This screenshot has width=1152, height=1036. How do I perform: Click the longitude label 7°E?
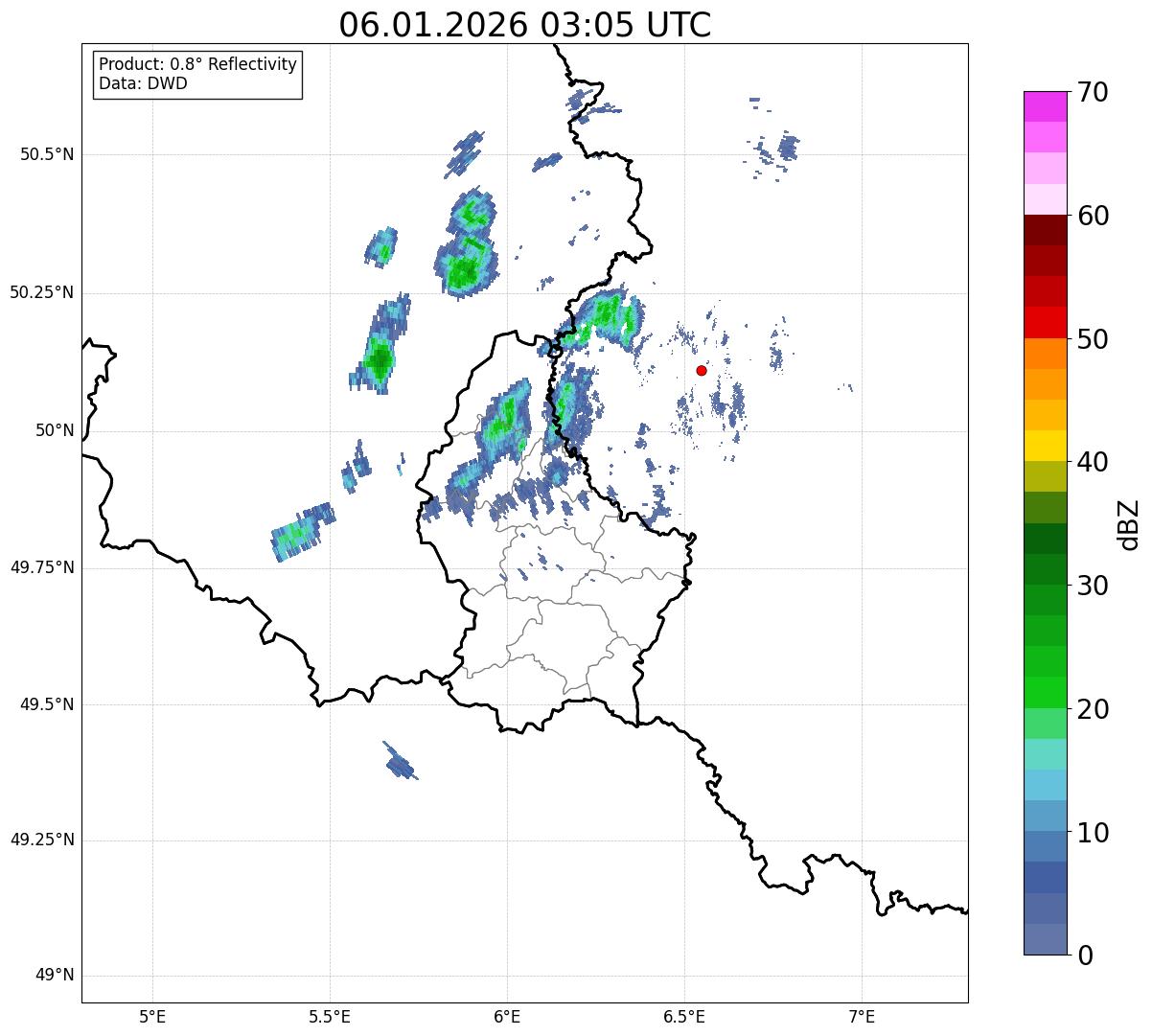(862, 1016)
